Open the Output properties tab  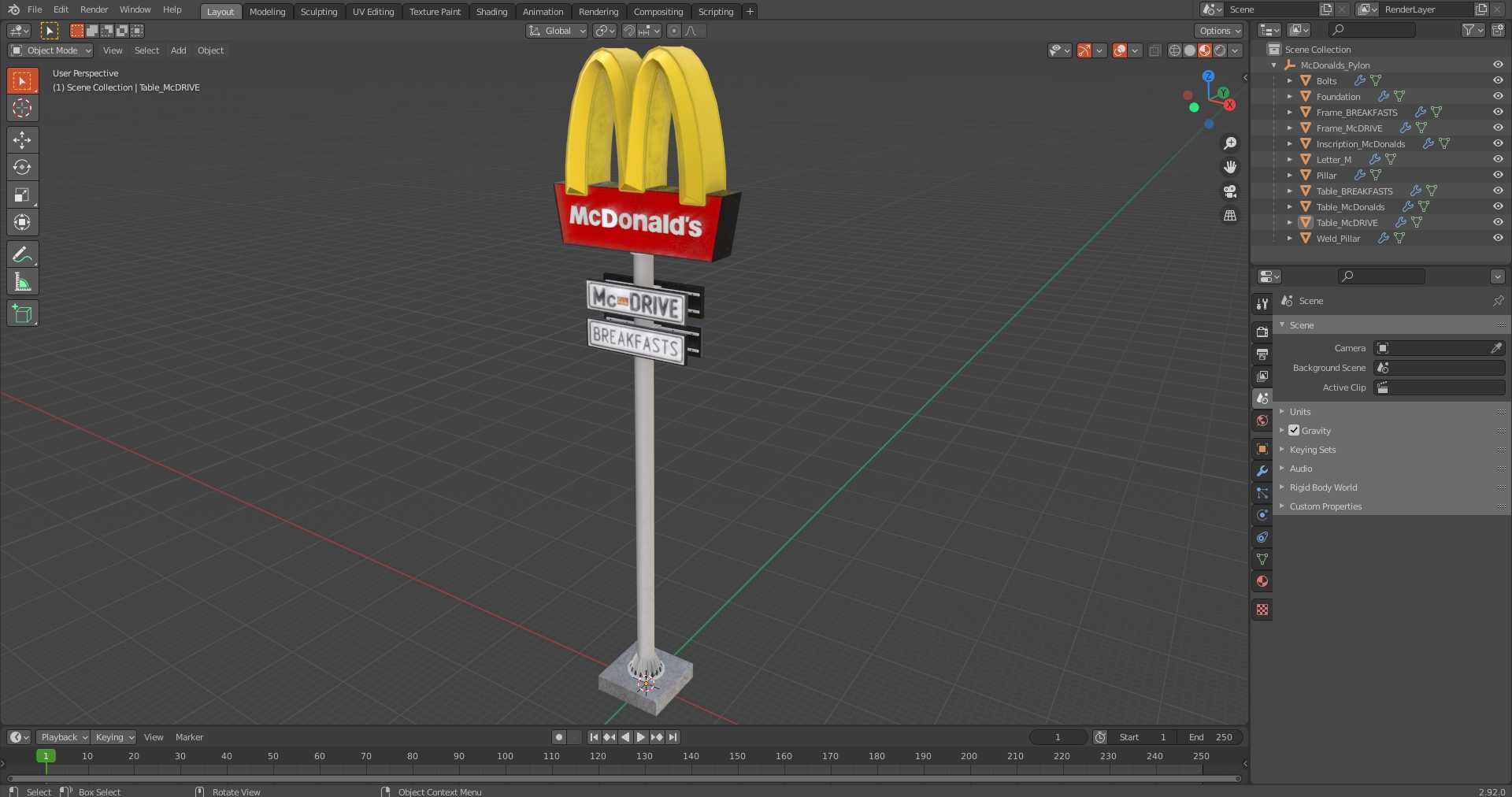pos(1262,354)
